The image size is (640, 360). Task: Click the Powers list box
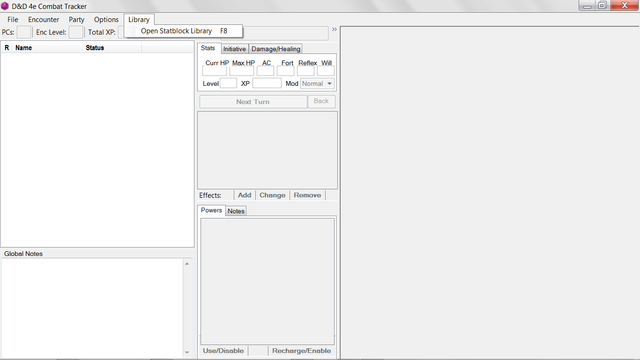click(267, 281)
